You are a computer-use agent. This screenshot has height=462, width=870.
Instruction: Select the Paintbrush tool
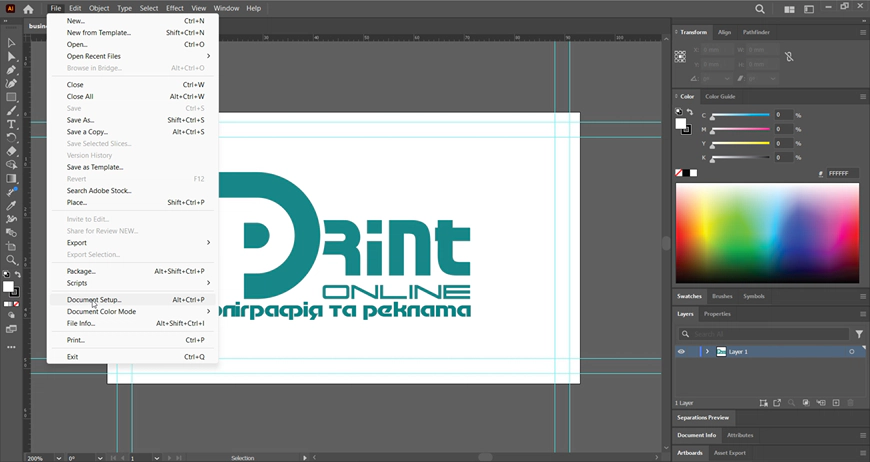point(11,110)
